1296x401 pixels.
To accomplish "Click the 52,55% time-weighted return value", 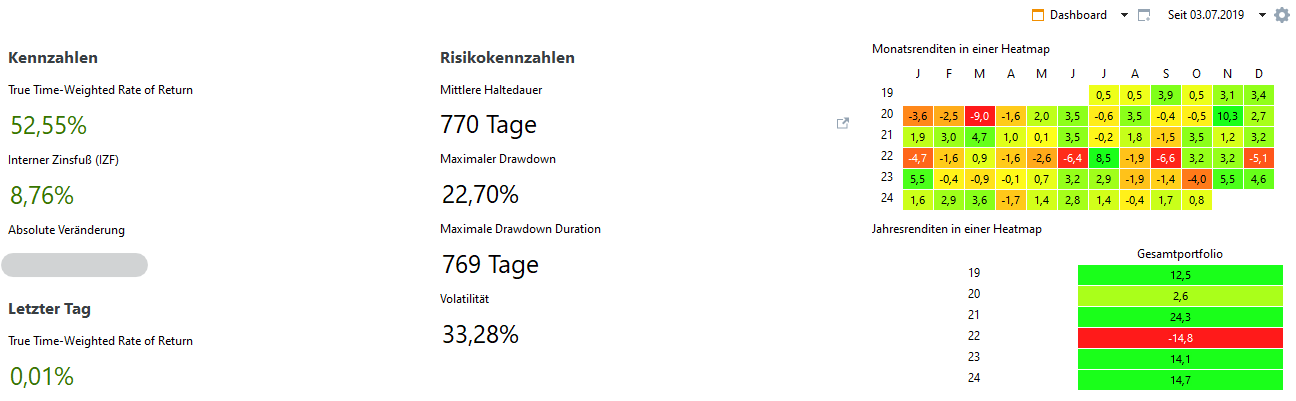I will [x=49, y=125].
